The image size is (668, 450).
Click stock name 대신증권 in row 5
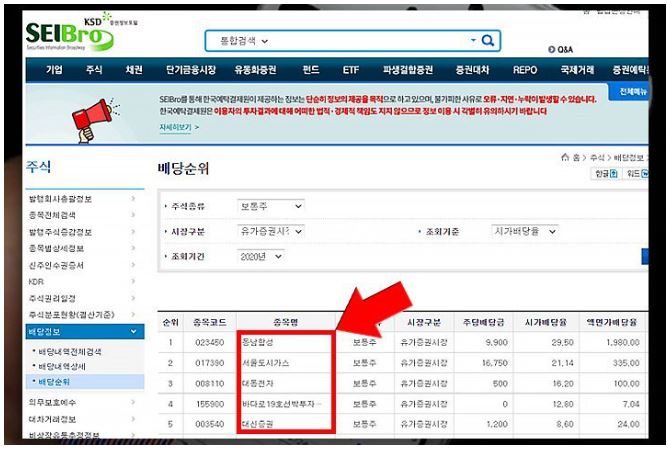(257, 424)
